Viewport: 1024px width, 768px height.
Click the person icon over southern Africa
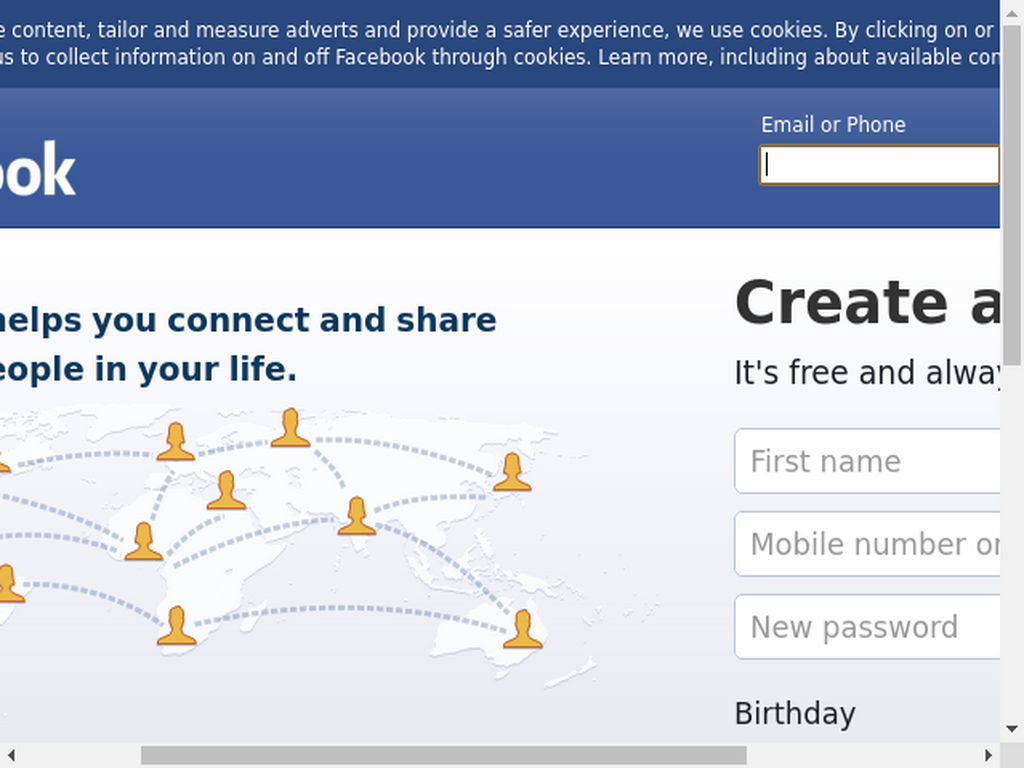(176, 626)
